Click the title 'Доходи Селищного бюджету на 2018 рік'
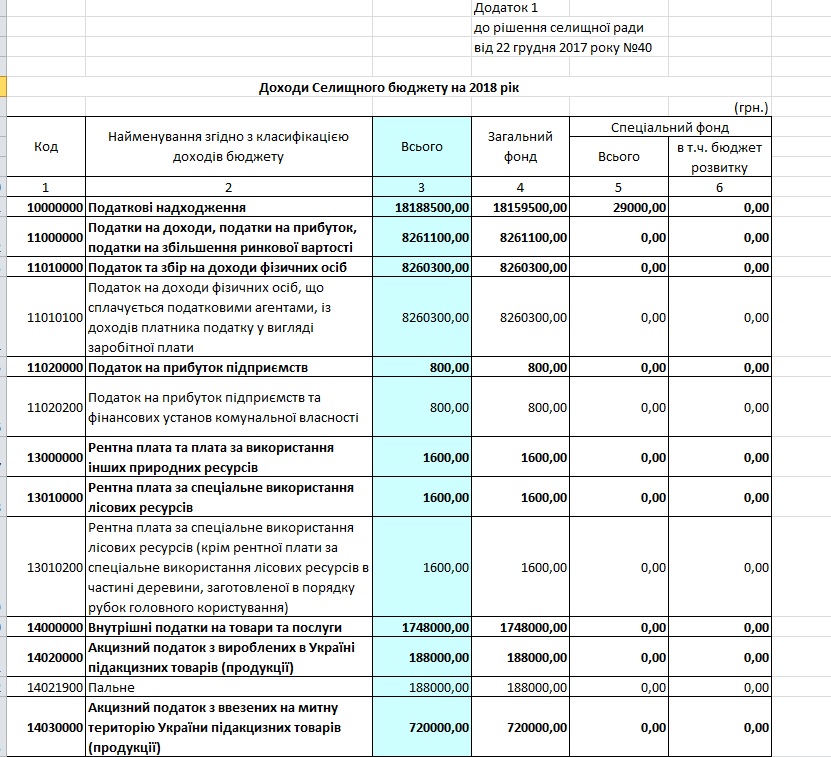831x757 pixels. tap(389, 87)
